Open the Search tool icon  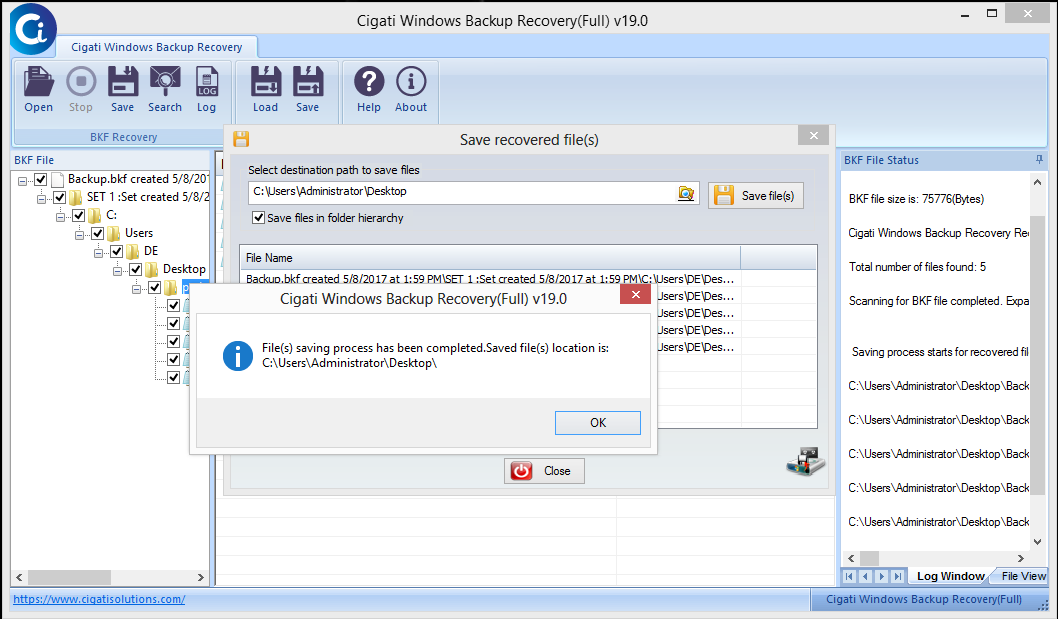point(165,89)
